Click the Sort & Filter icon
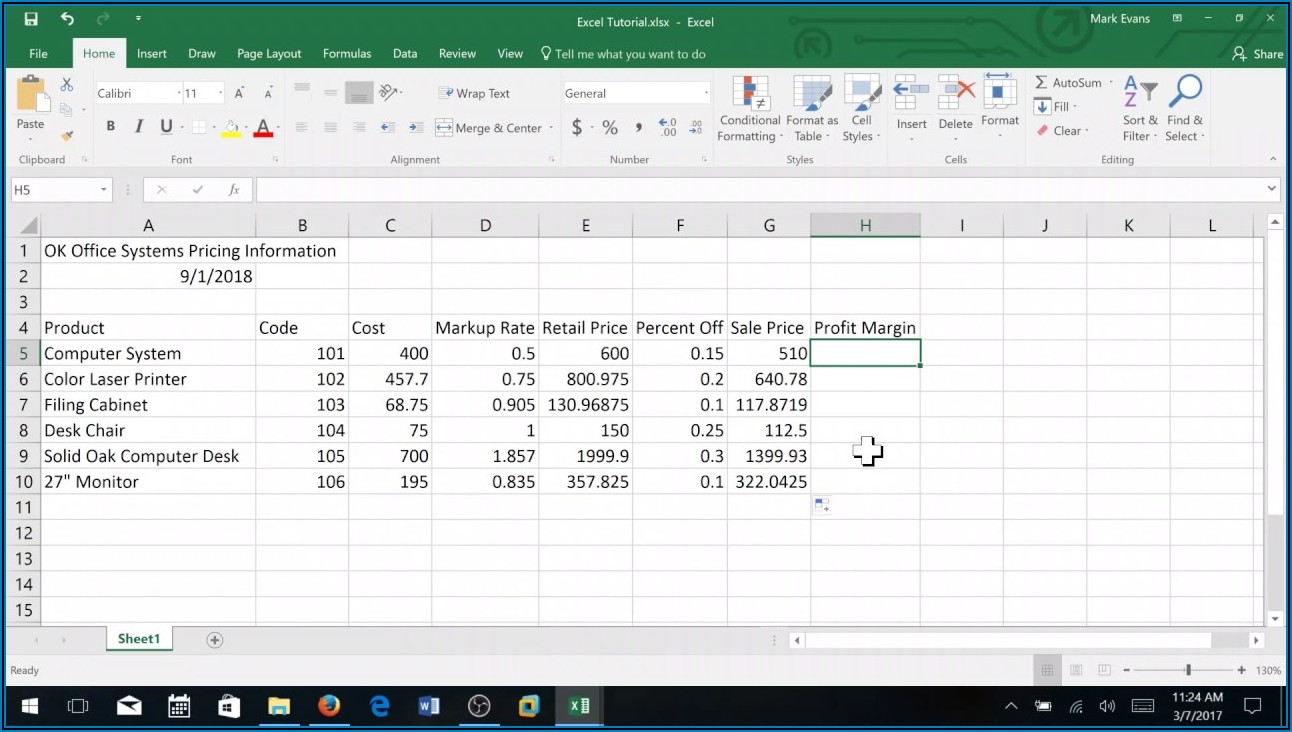 1140,109
